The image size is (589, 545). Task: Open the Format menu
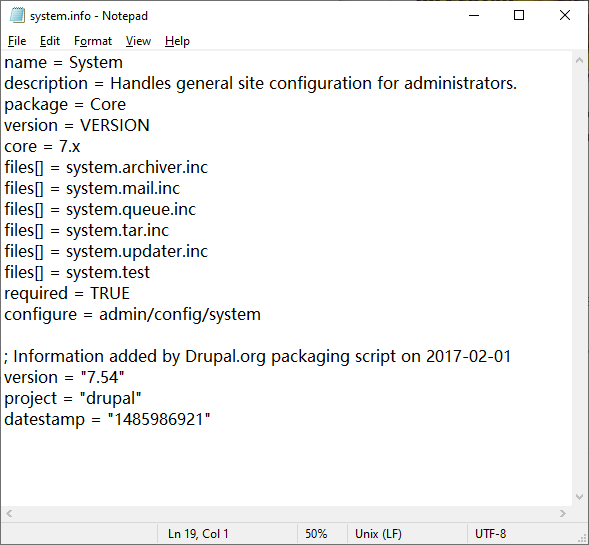[93, 41]
